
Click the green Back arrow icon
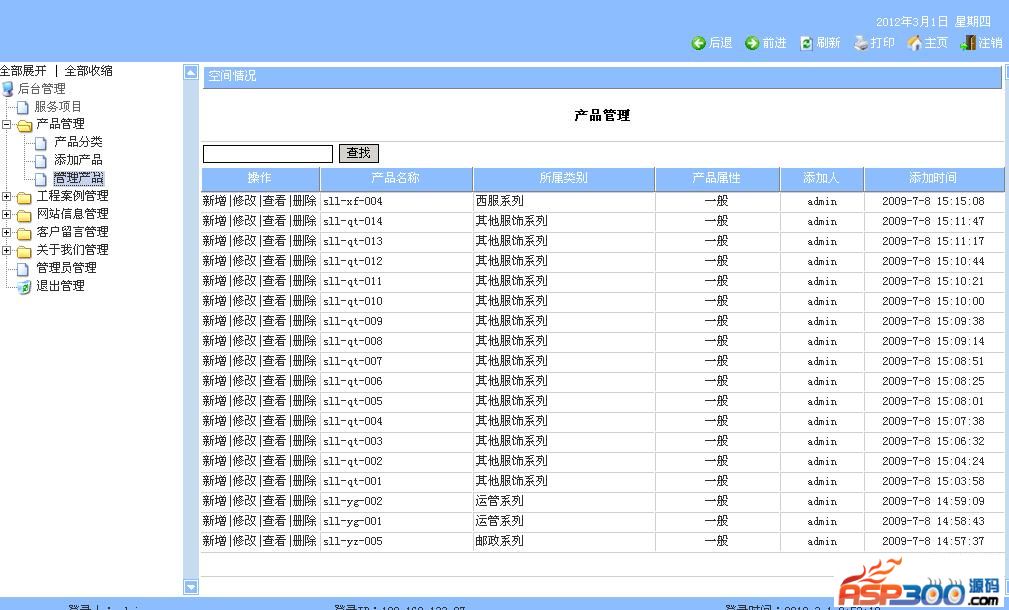pyautogui.click(x=698, y=43)
